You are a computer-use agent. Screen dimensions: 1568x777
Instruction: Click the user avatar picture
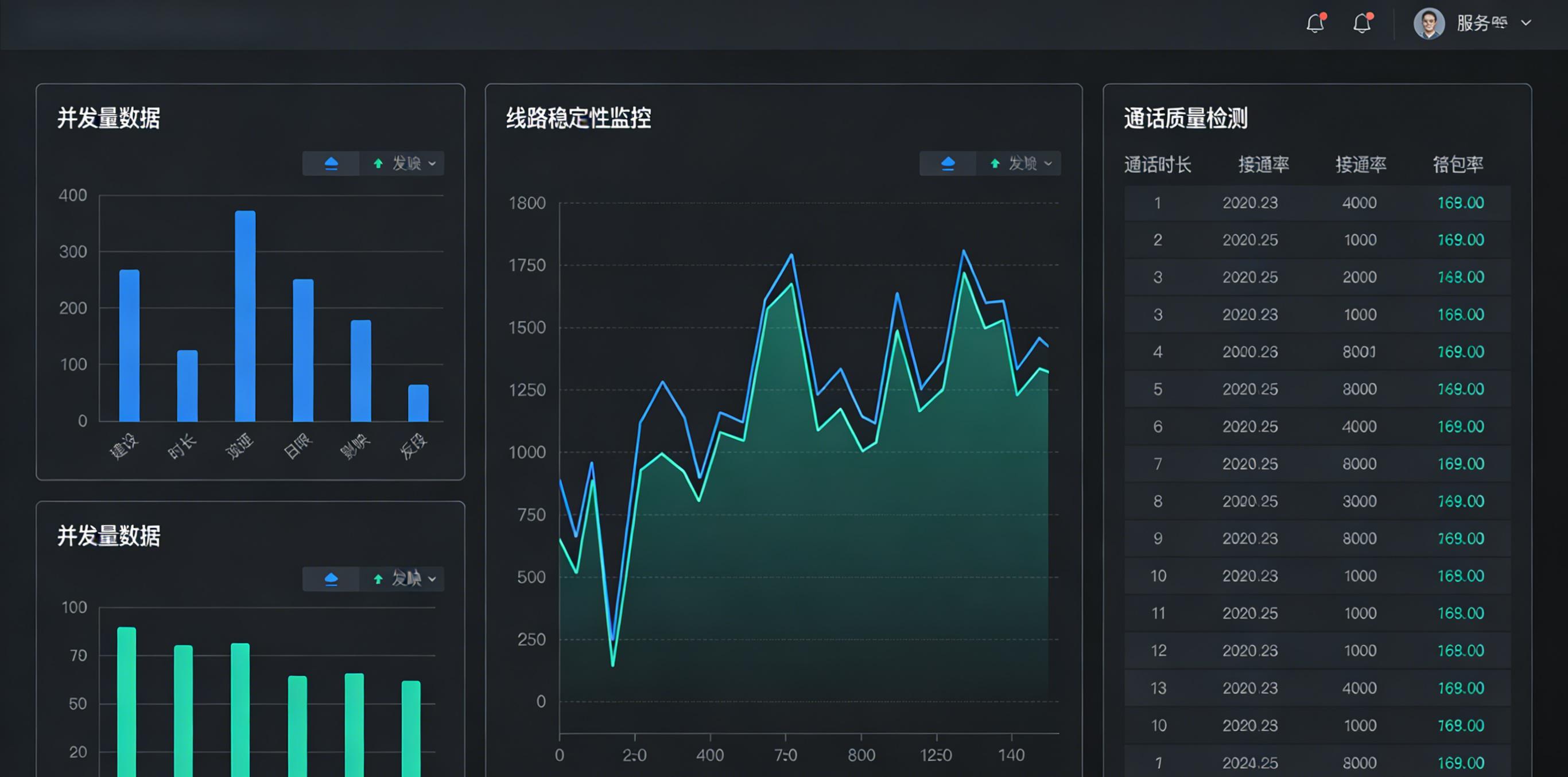tap(1429, 24)
